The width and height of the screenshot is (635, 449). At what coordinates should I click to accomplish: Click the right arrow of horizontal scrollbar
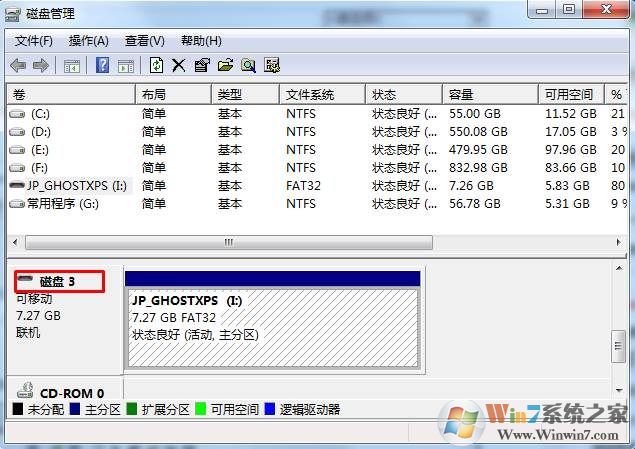coord(618,243)
